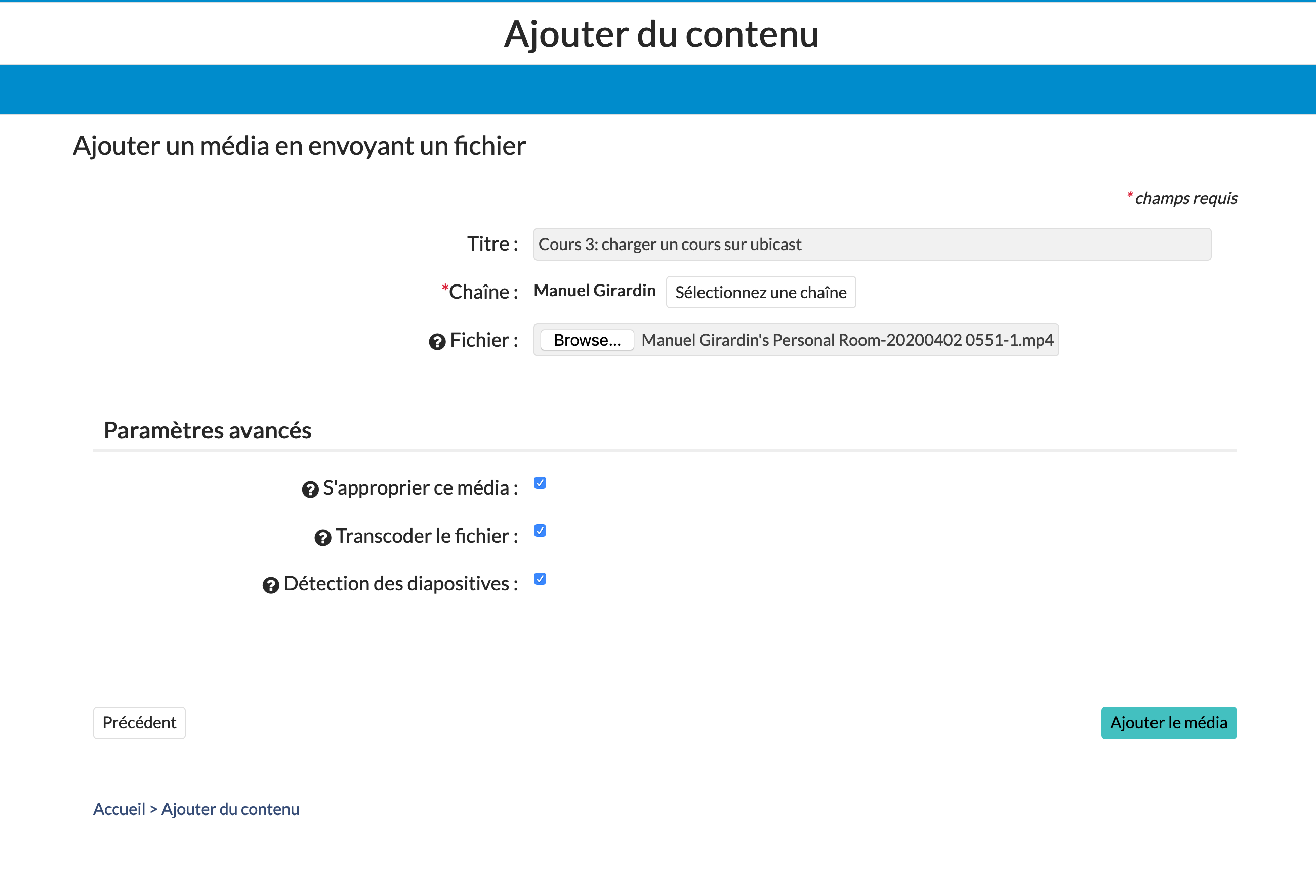Image resolution: width=1316 pixels, height=896 pixels.
Task: Open Sélectionnez une chaîne selector
Action: (x=760, y=292)
